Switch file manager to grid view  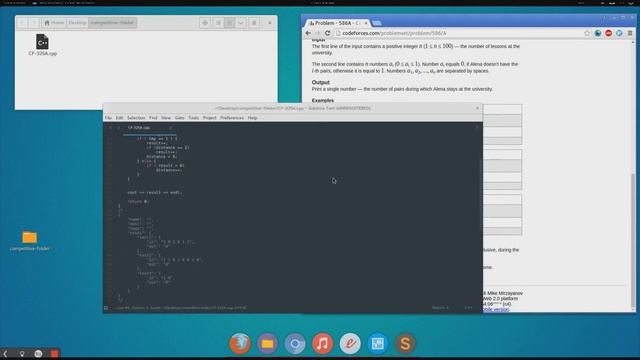(x=229, y=23)
